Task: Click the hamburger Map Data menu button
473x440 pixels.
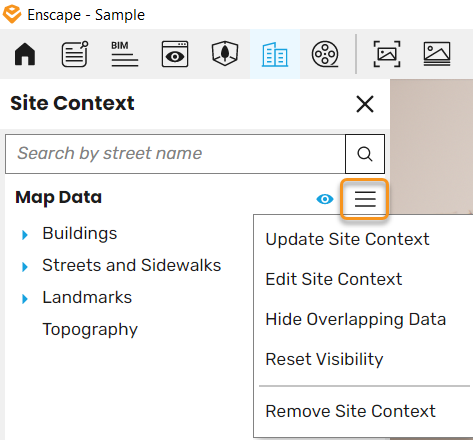Action: (365, 199)
